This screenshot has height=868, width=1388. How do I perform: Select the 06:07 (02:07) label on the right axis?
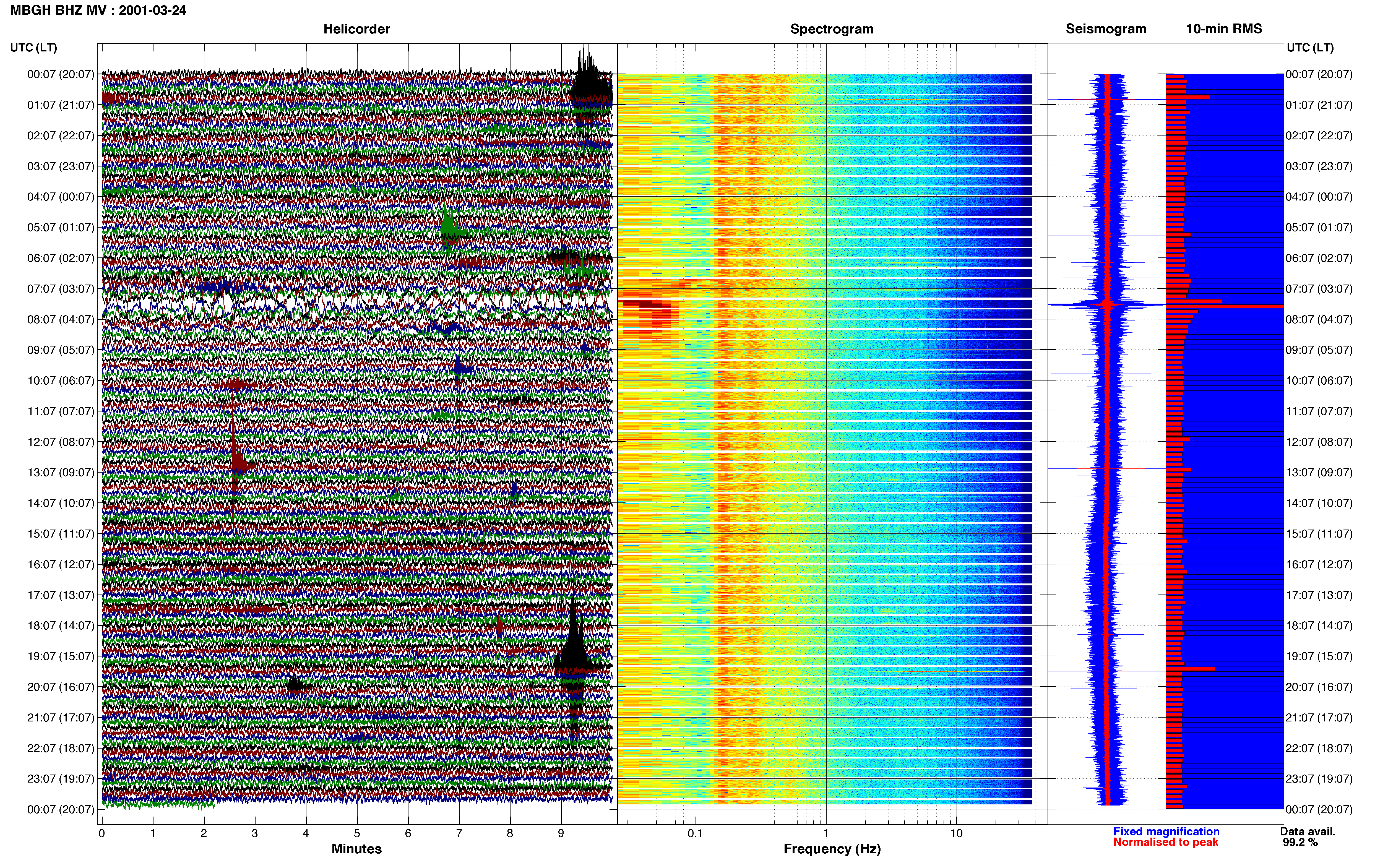coord(1319,258)
